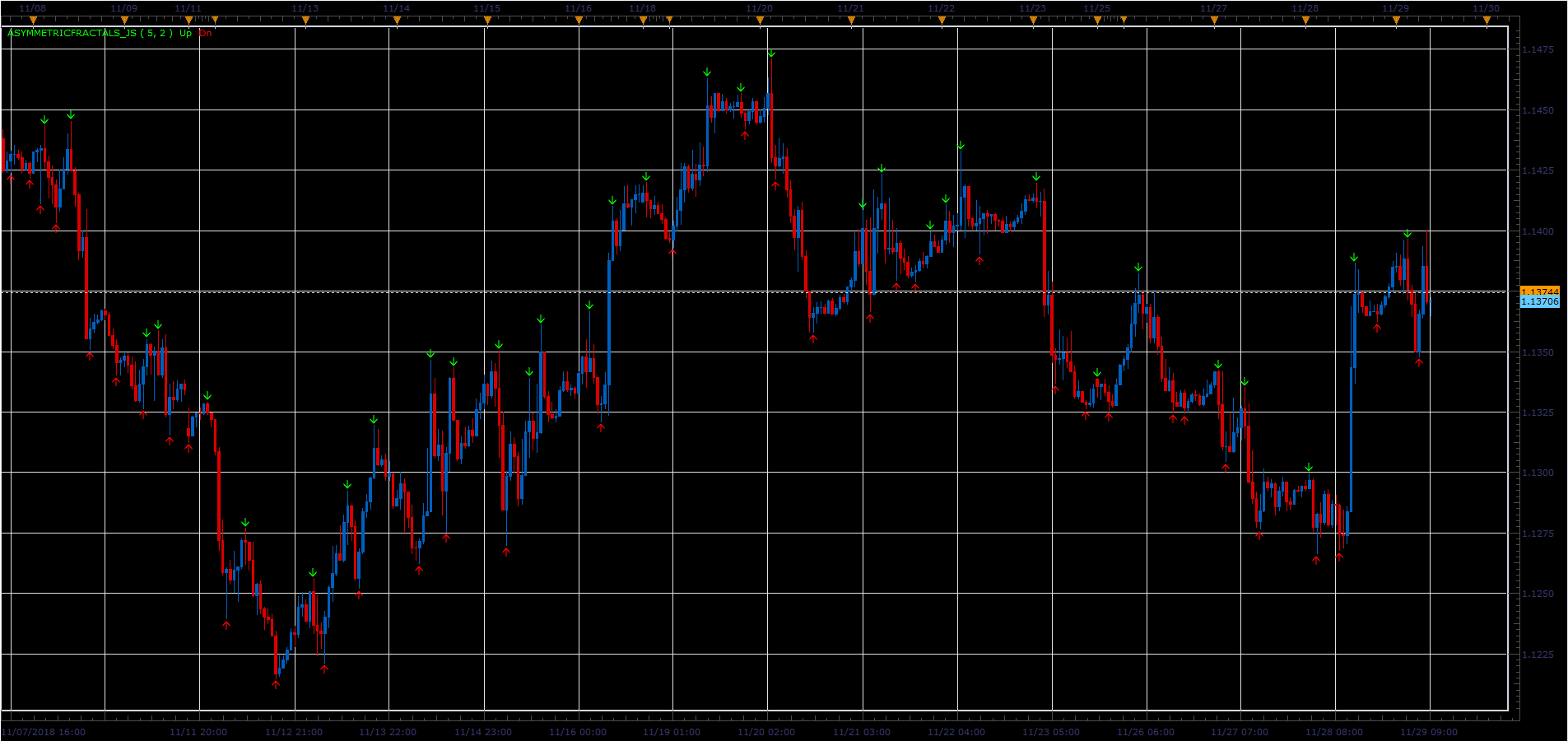Click the "11/16 00:00" time label

tap(578, 732)
